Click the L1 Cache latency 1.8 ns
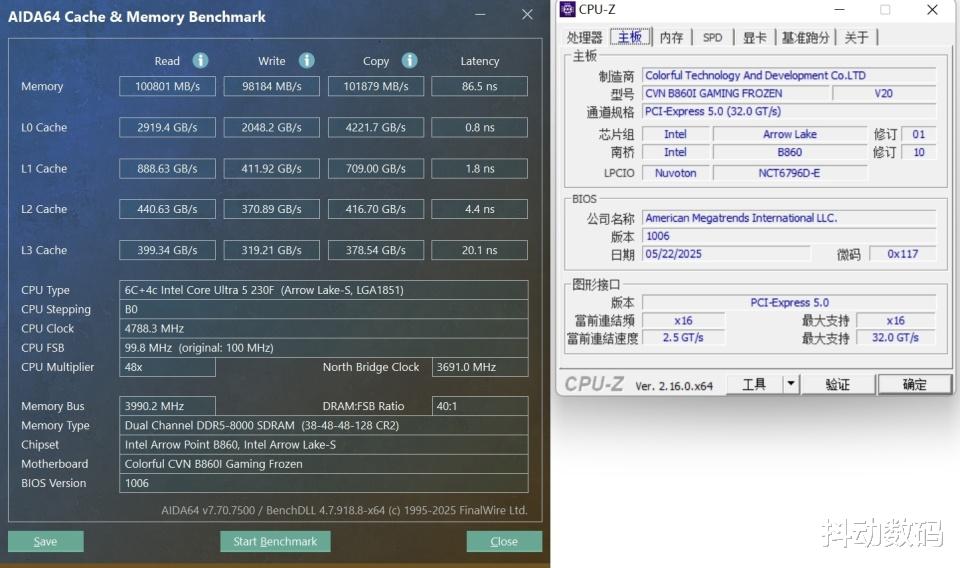Image resolution: width=960 pixels, height=568 pixels. pyautogui.click(x=479, y=168)
